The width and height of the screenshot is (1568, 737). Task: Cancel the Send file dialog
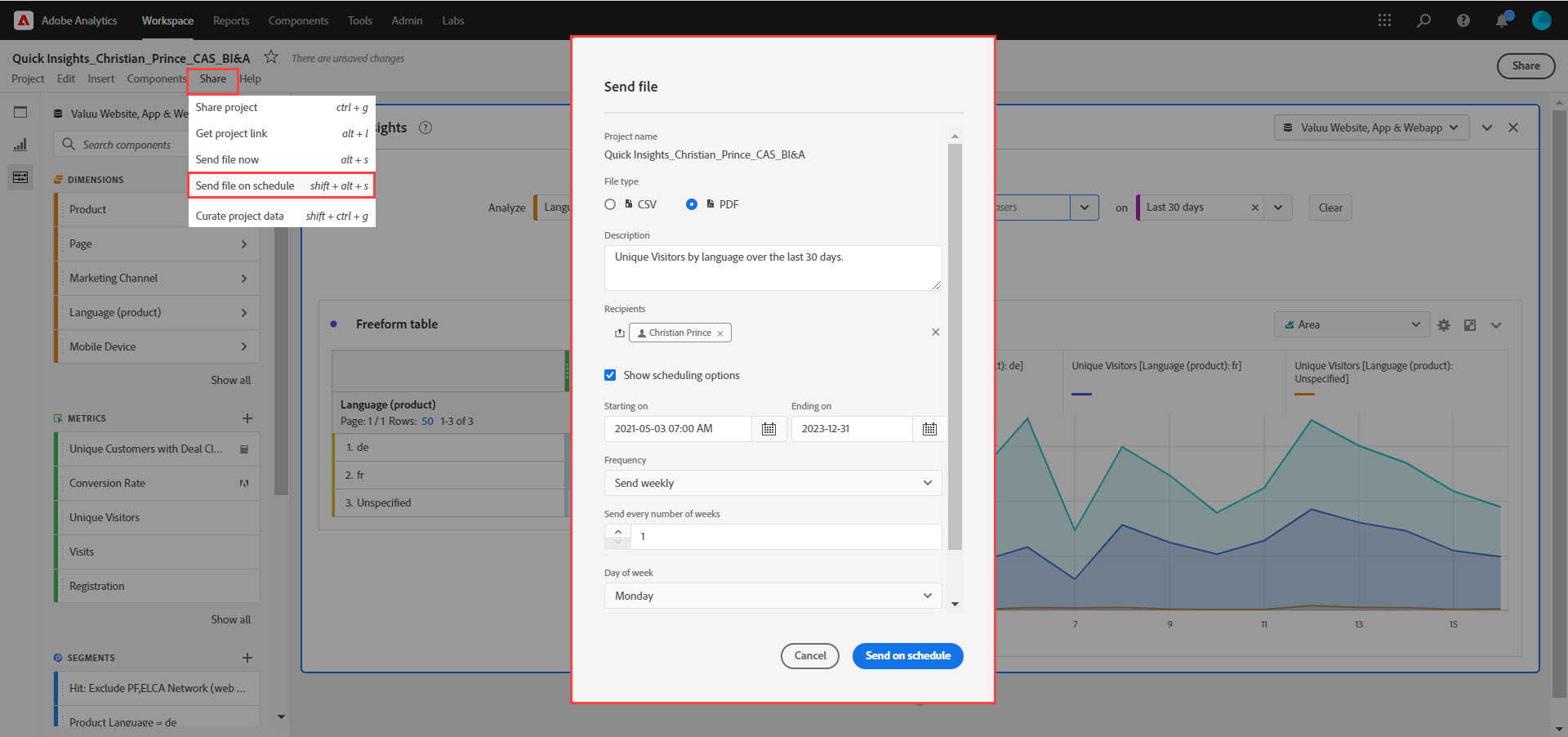pyautogui.click(x=810, y=656)
